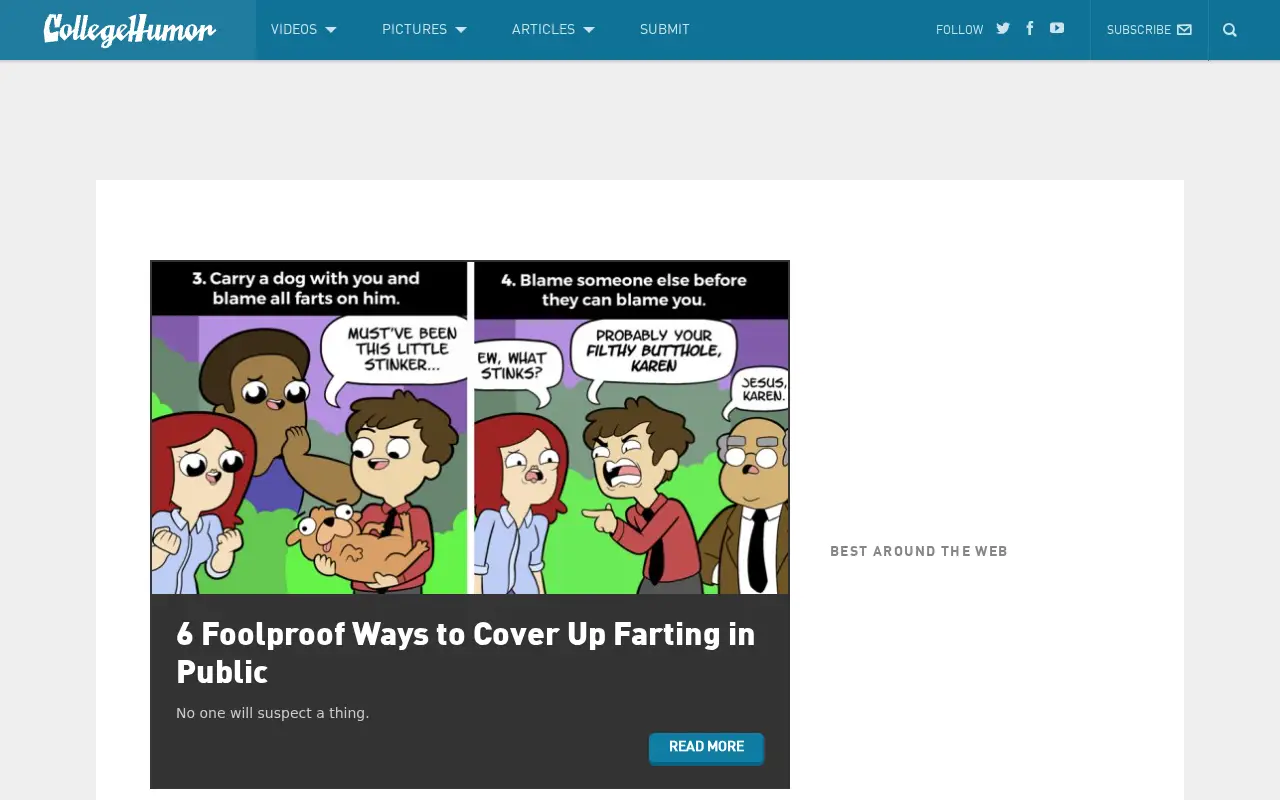
Task: Open the Twitter follow icon
Action: pos(1003,29)
